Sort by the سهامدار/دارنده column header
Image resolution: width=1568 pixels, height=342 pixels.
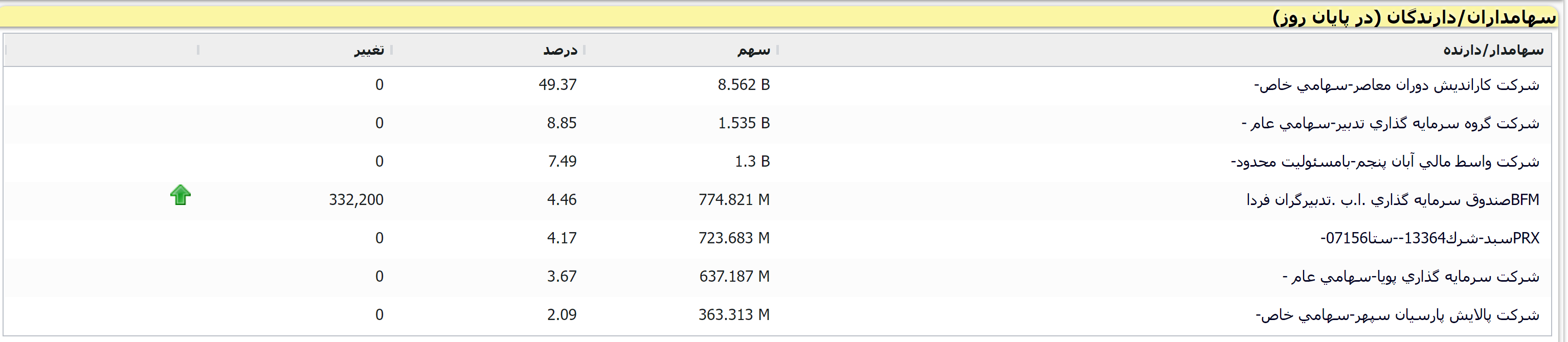pyautogui.click(x=1492, y=51)
